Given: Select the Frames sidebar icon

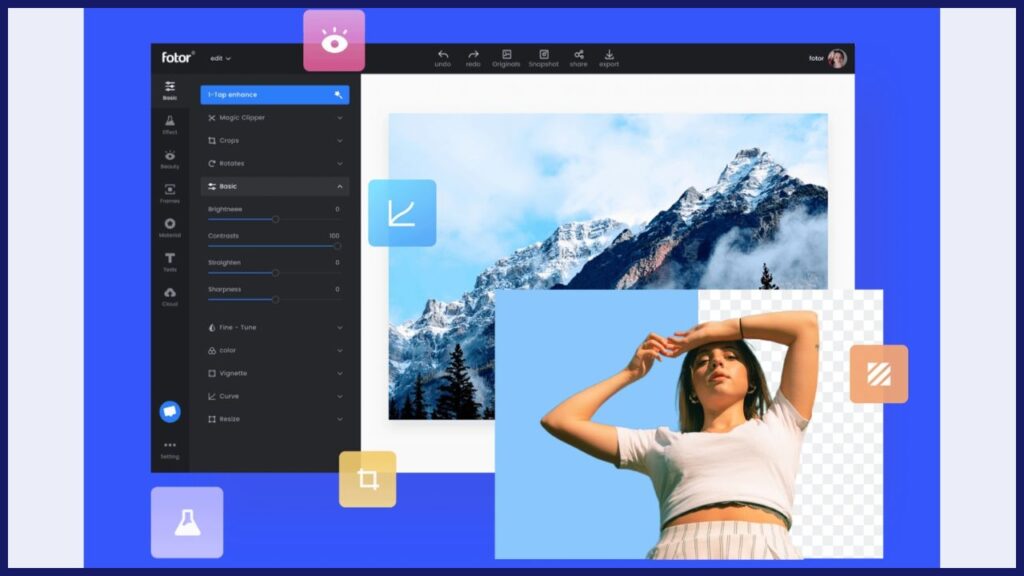Looking at the screenshot, I should click(x=170, y=193).
